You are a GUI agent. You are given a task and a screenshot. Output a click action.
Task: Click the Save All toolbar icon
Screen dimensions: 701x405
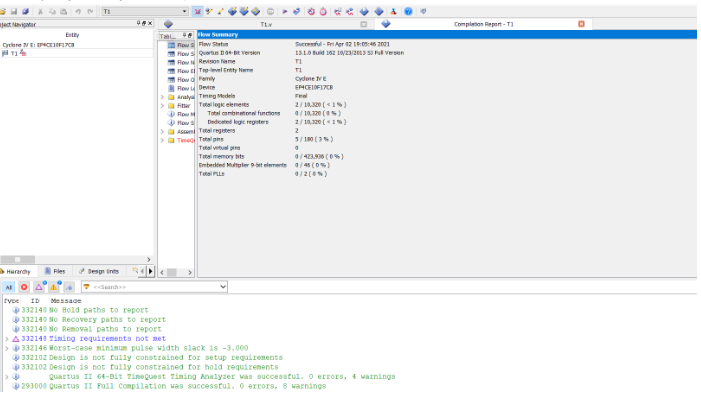(x=25, y=12)
